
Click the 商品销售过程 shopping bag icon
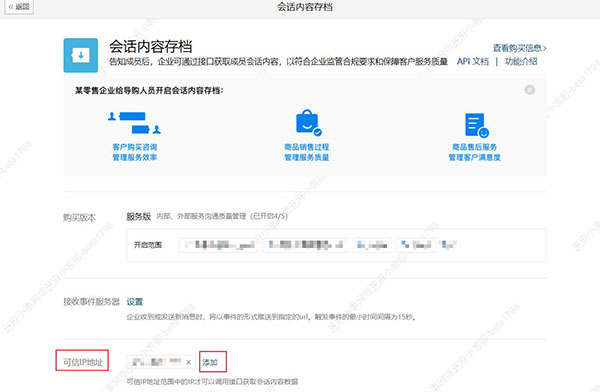click(x=308, y=123)
